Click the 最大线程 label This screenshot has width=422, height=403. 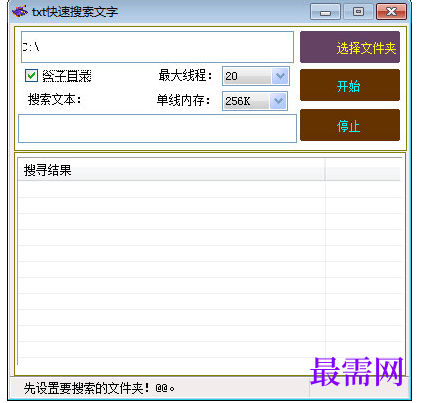(185, 75)
